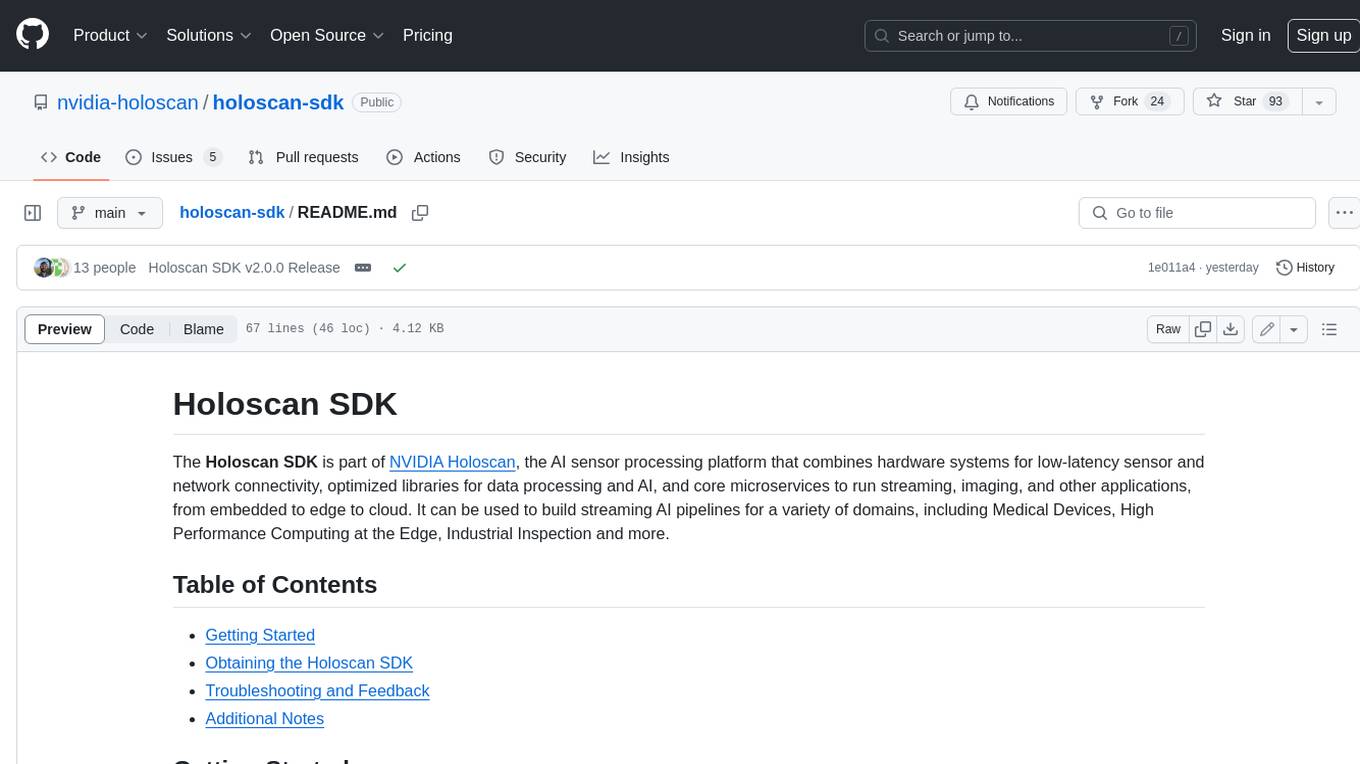Viewport: 1360px width, 764px height.
Task: Open the Issues tab
Action: (173, 157)
